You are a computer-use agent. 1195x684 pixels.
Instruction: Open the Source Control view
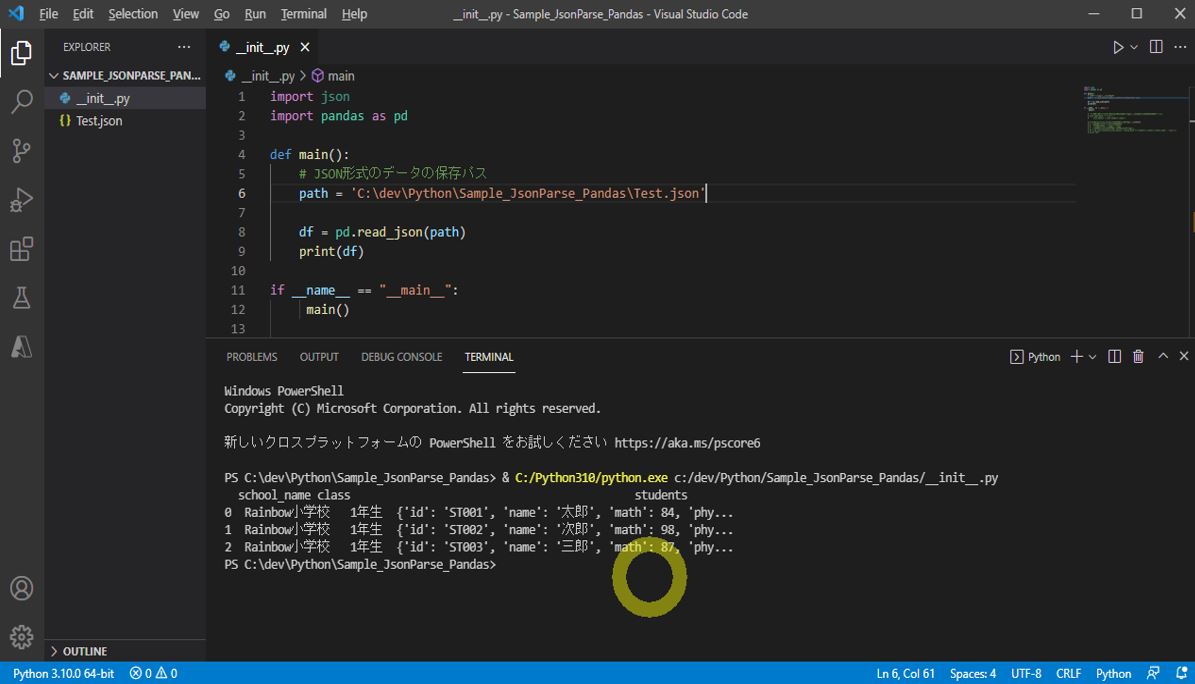(22, 149)
